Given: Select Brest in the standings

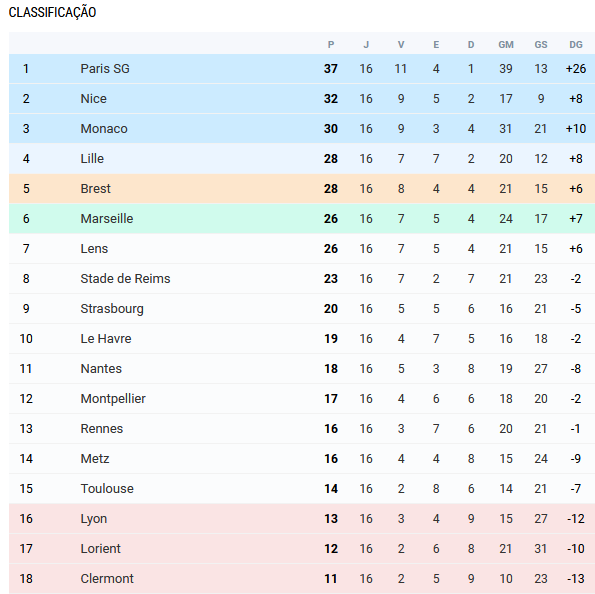Looking at the screenshot, I should (95, 189).
